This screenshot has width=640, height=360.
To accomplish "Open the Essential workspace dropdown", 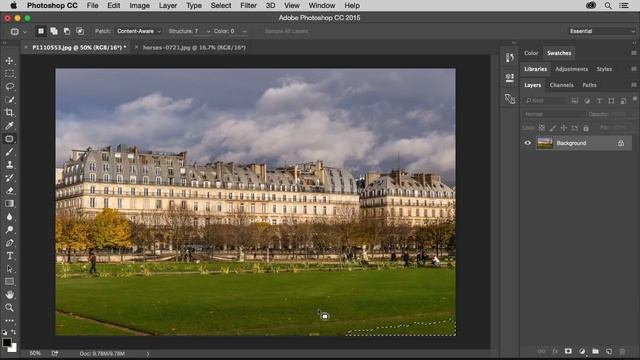I will pos(602,31).
